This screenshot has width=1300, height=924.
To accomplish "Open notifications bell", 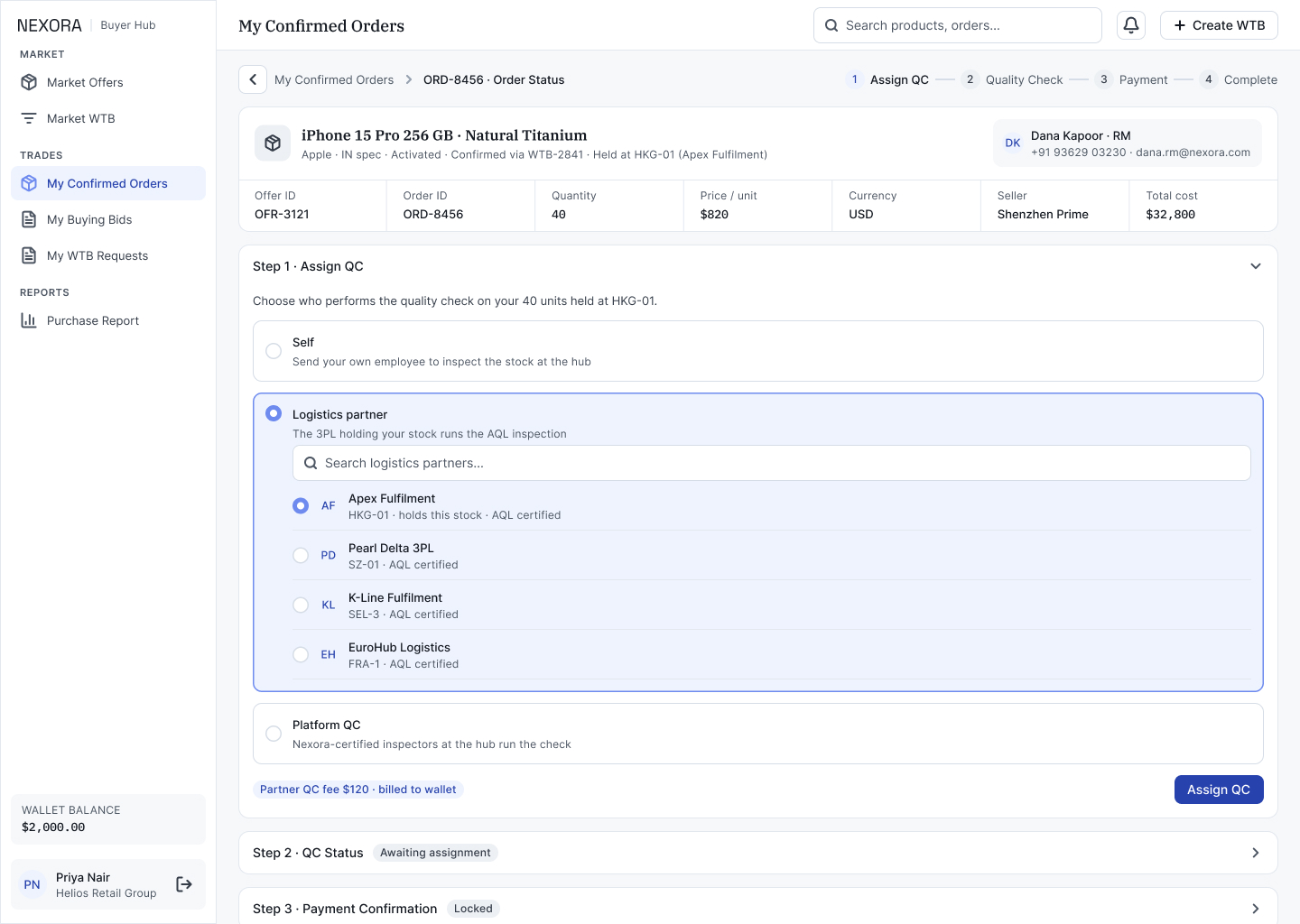I will pos(1131,25).
